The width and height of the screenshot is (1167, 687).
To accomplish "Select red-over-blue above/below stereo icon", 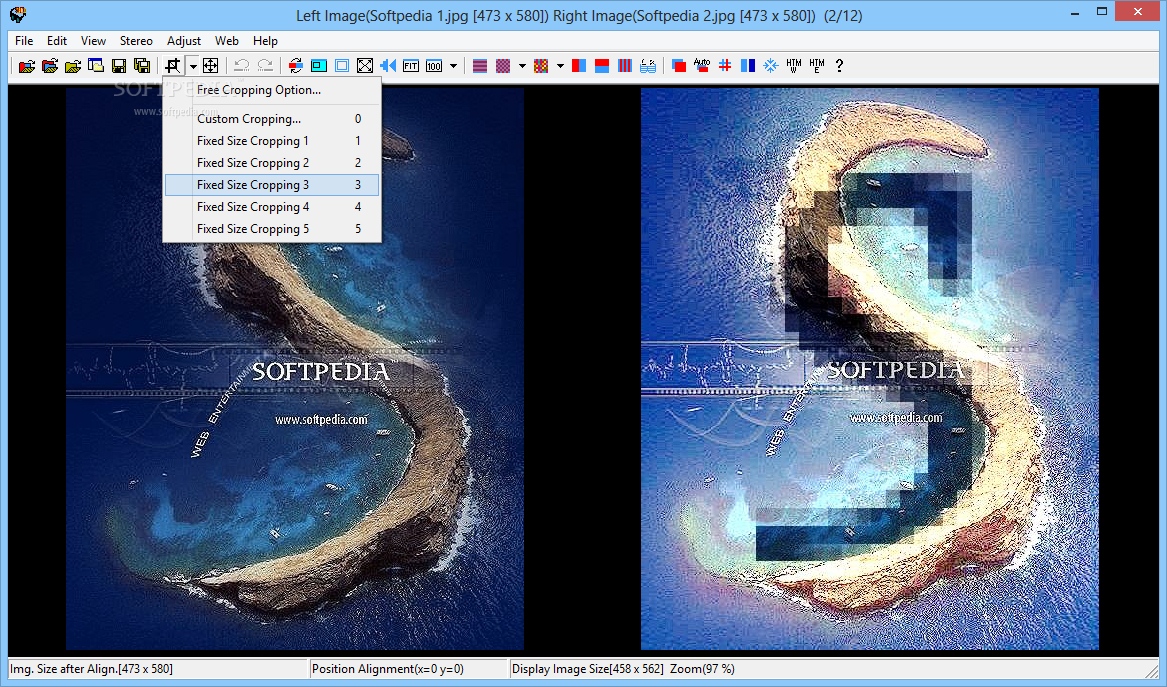I will coord(602,65).
